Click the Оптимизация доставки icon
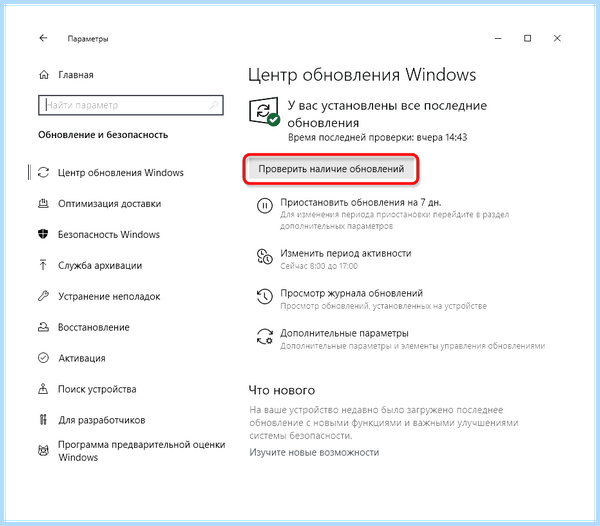This screenshot has width=600, height=526. [43, 204]
